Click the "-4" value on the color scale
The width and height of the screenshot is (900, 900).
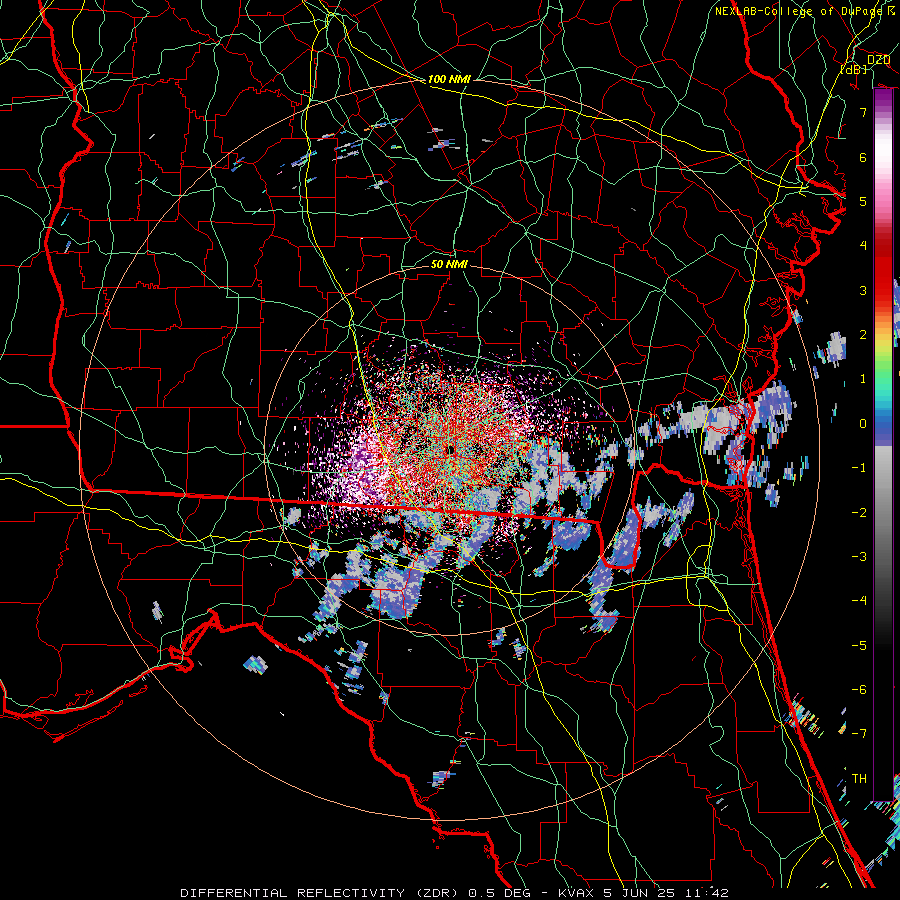(859, 601)
